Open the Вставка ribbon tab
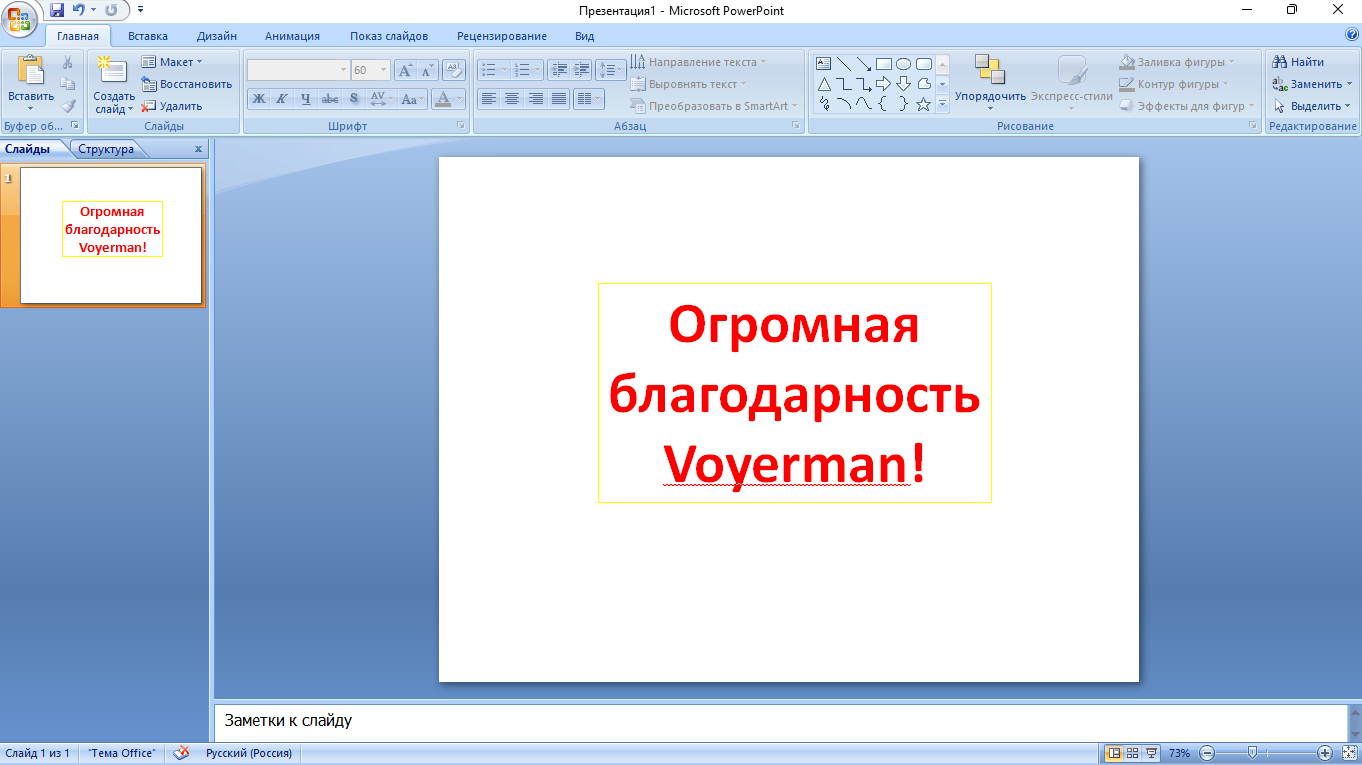Screen dimensions: 1362x765 click(147, 36)
